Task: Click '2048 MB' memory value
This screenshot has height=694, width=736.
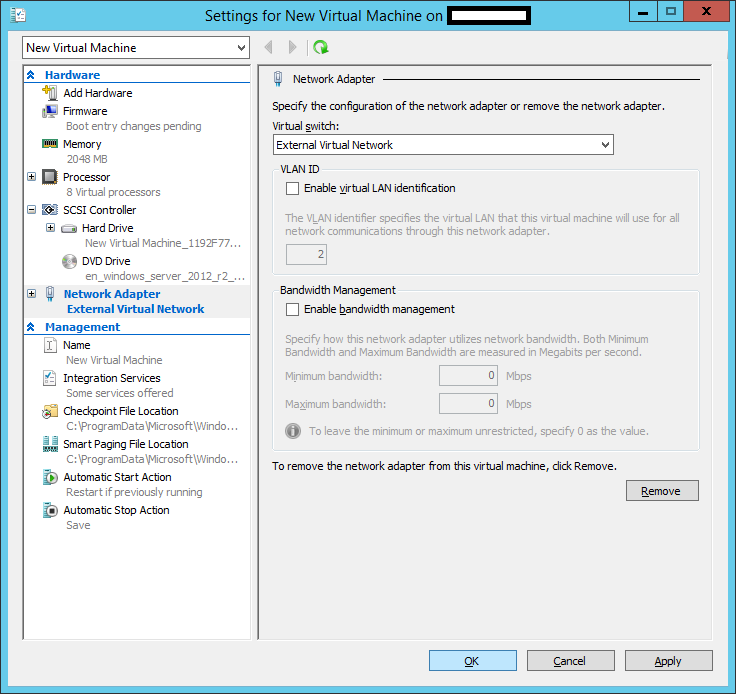Action: (87, 159)
